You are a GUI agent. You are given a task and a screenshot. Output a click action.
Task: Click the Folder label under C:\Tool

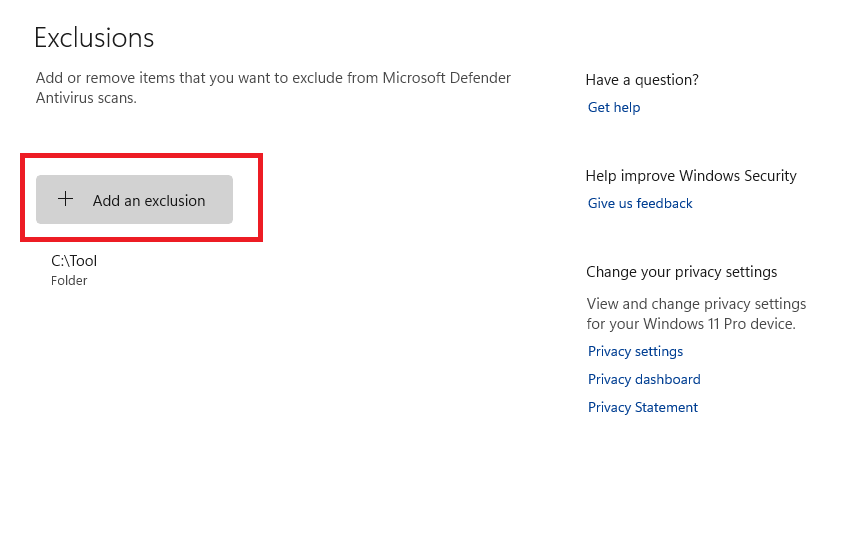(x=69, y=281)
